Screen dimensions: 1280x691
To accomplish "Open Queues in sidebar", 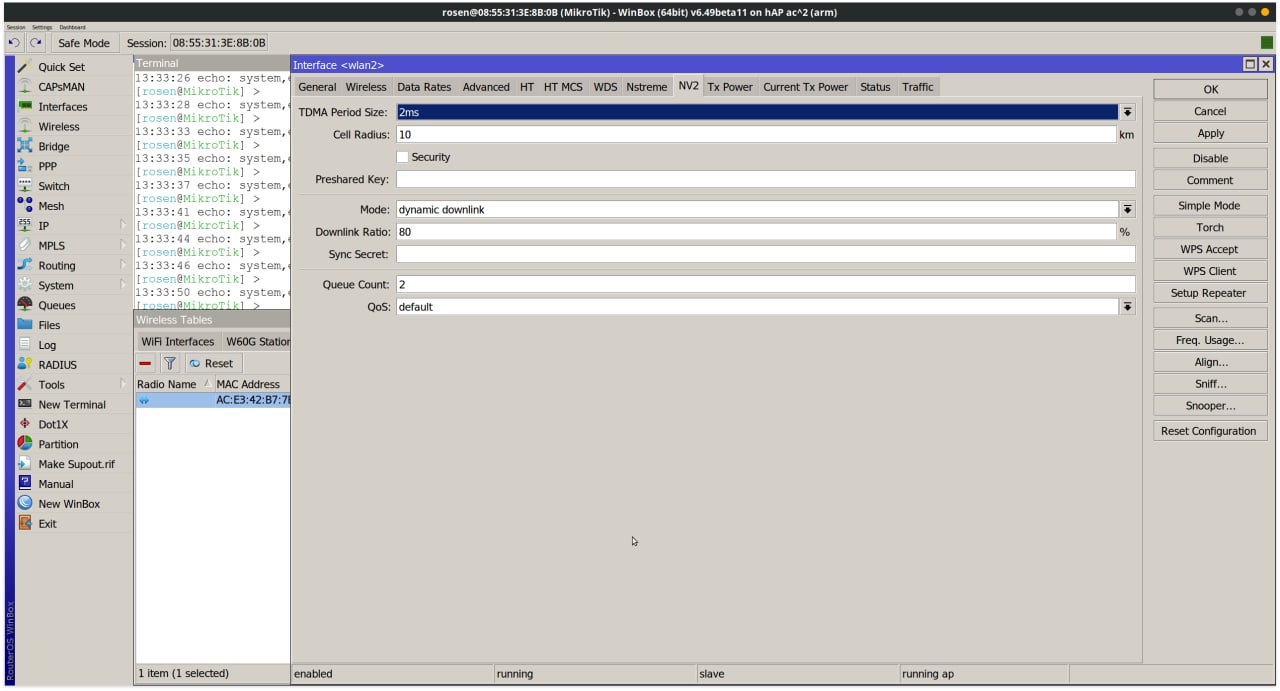I will (57, 306).
